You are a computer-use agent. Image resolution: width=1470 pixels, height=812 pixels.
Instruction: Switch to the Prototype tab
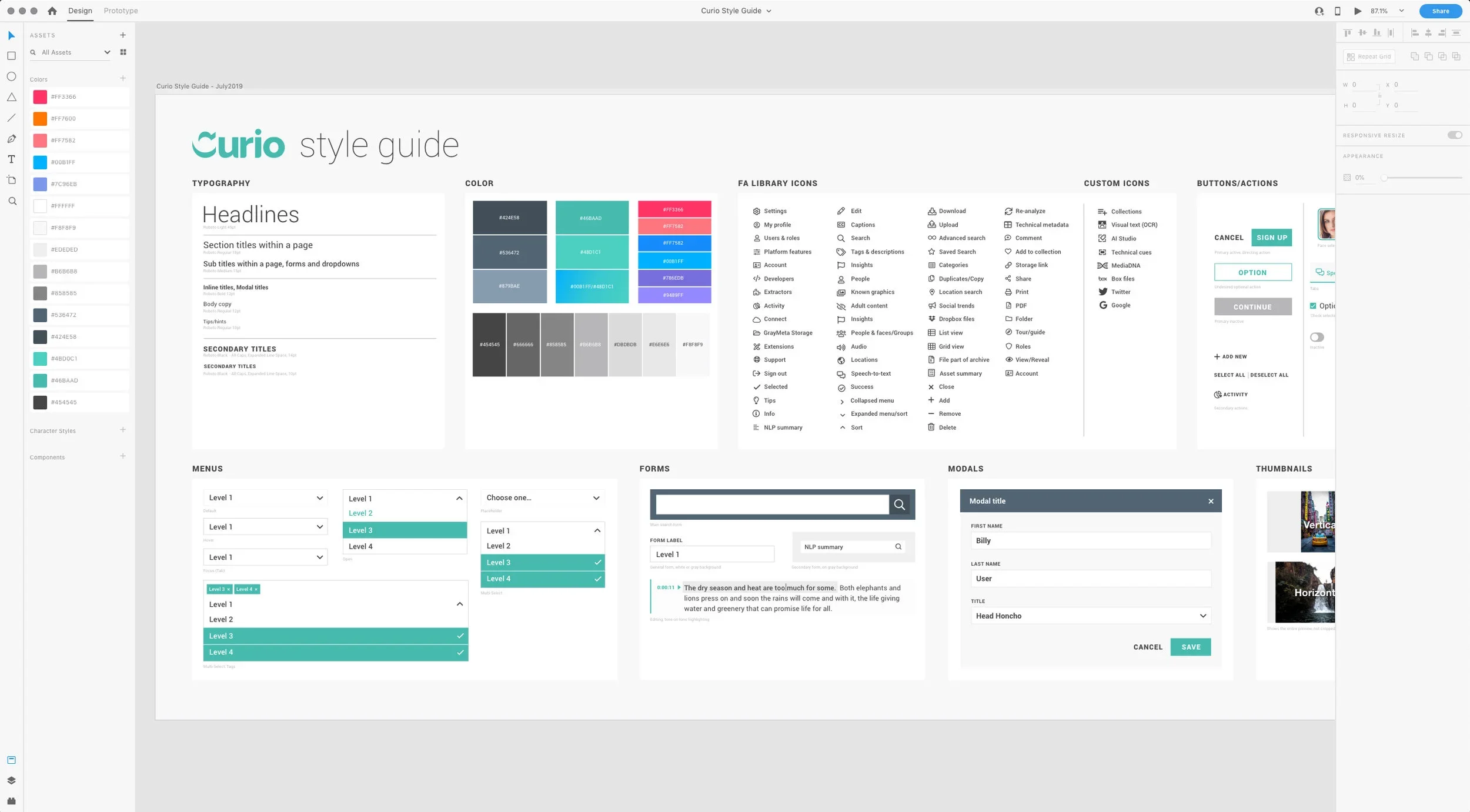click(121, 11)
